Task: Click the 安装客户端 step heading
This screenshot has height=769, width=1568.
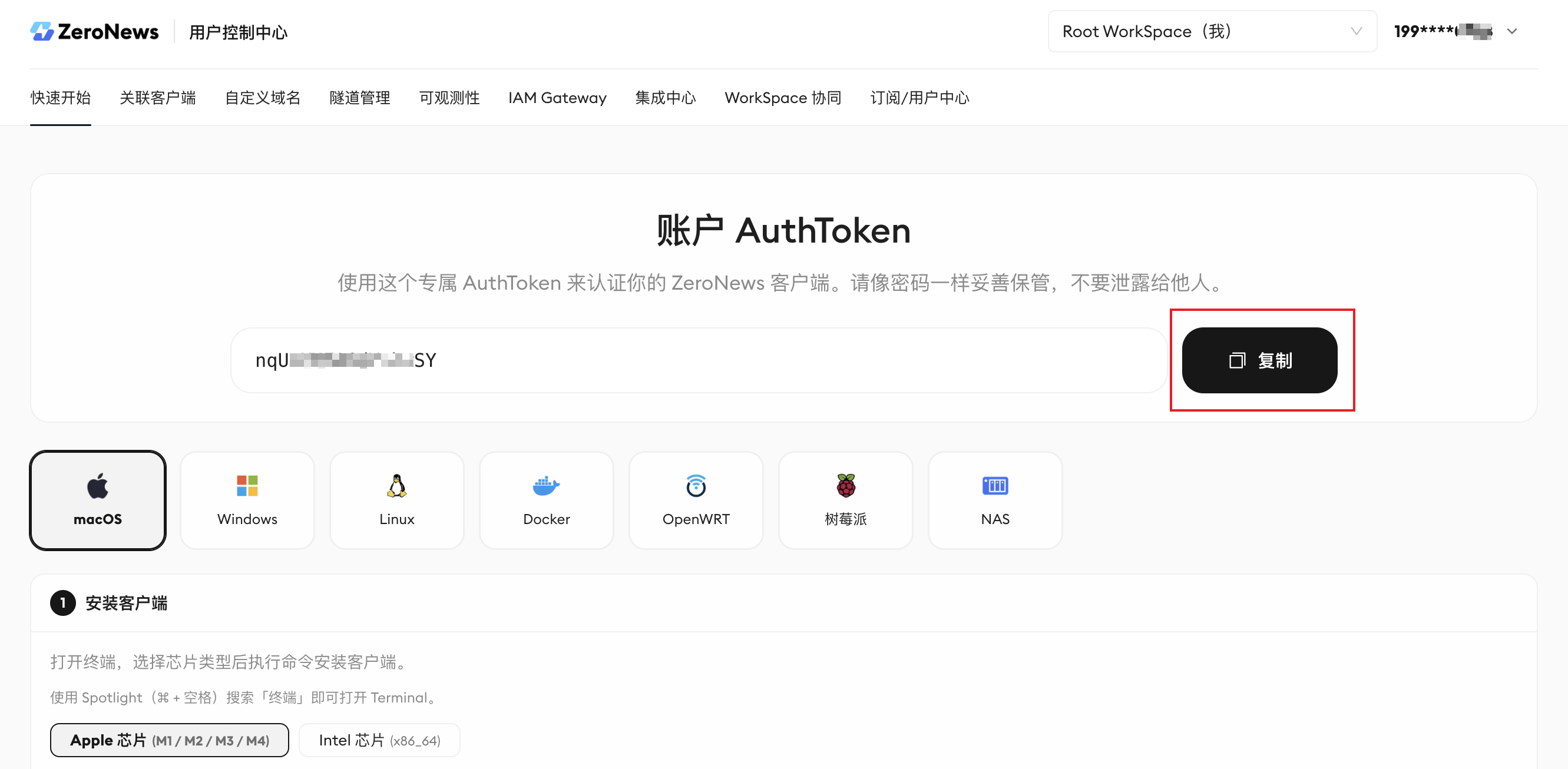Action: click(126, 604)
